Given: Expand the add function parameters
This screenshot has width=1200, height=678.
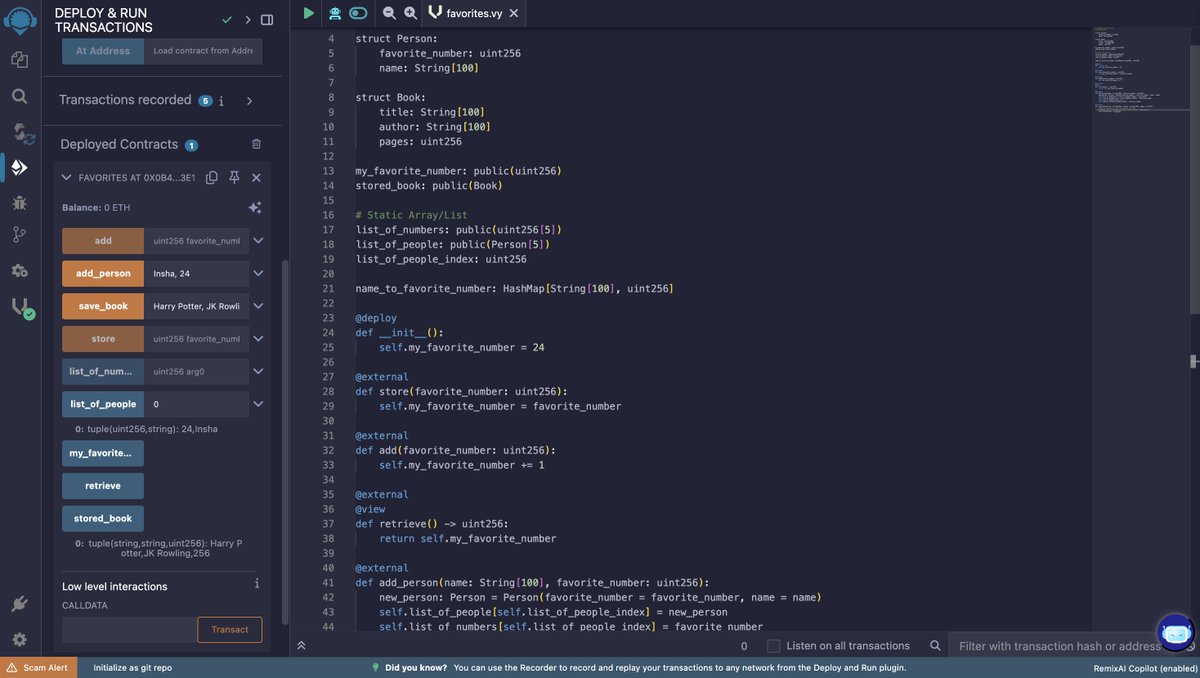Looking at the screenshot, I should click(258, 241).
